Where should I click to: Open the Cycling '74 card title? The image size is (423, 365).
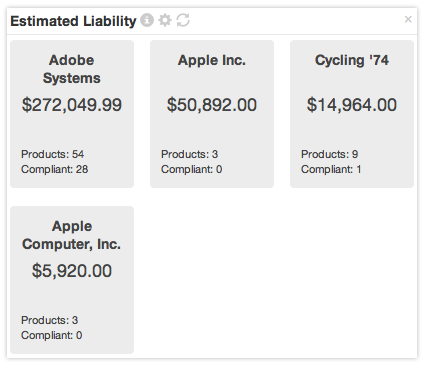(x=352, y=60)
